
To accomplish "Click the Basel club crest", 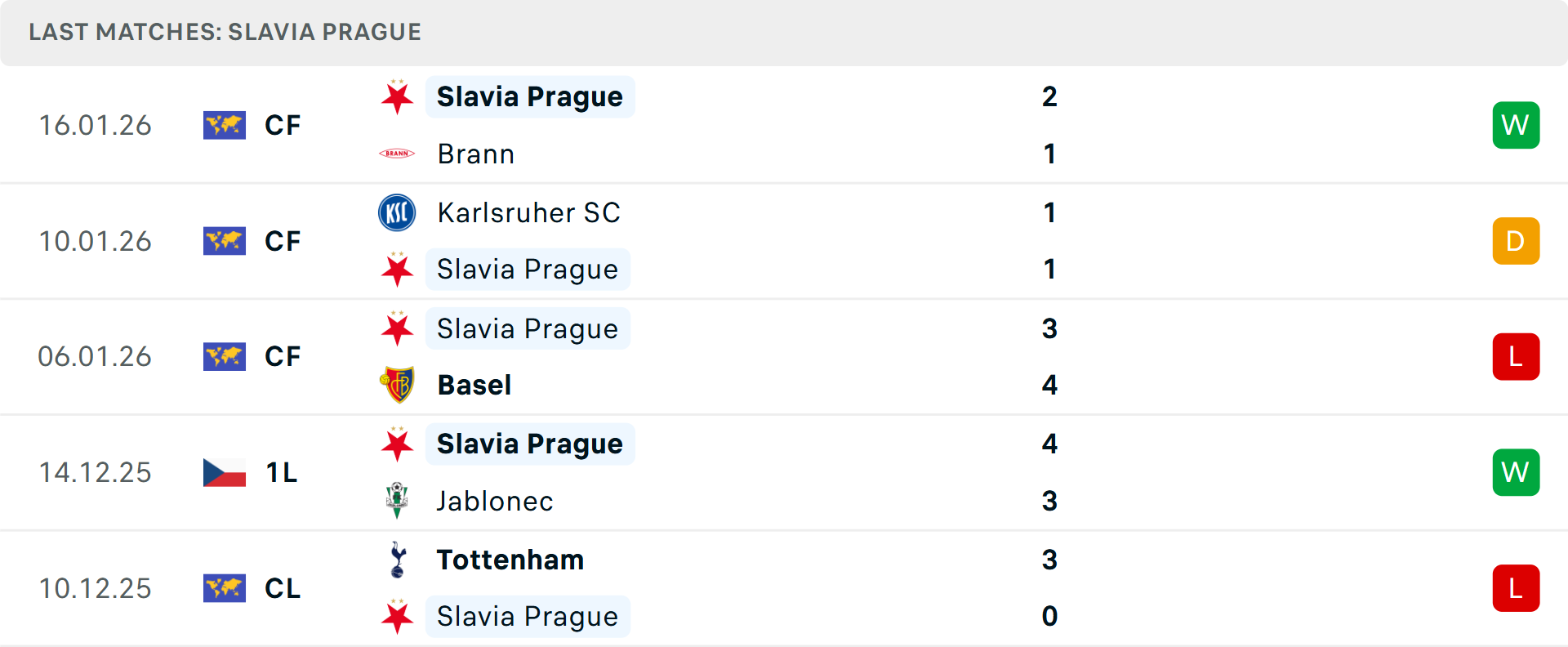I will (397, 385).
